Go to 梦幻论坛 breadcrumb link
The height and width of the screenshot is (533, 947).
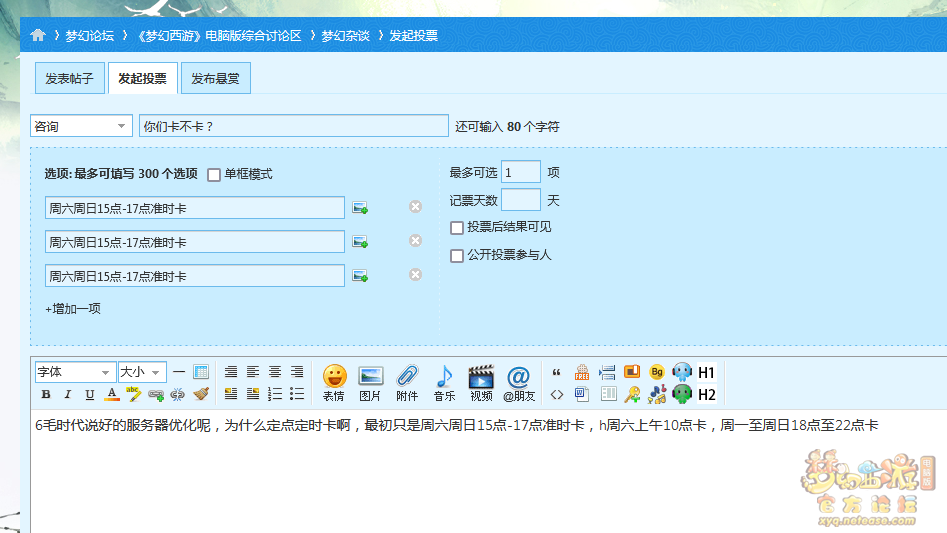89,36
